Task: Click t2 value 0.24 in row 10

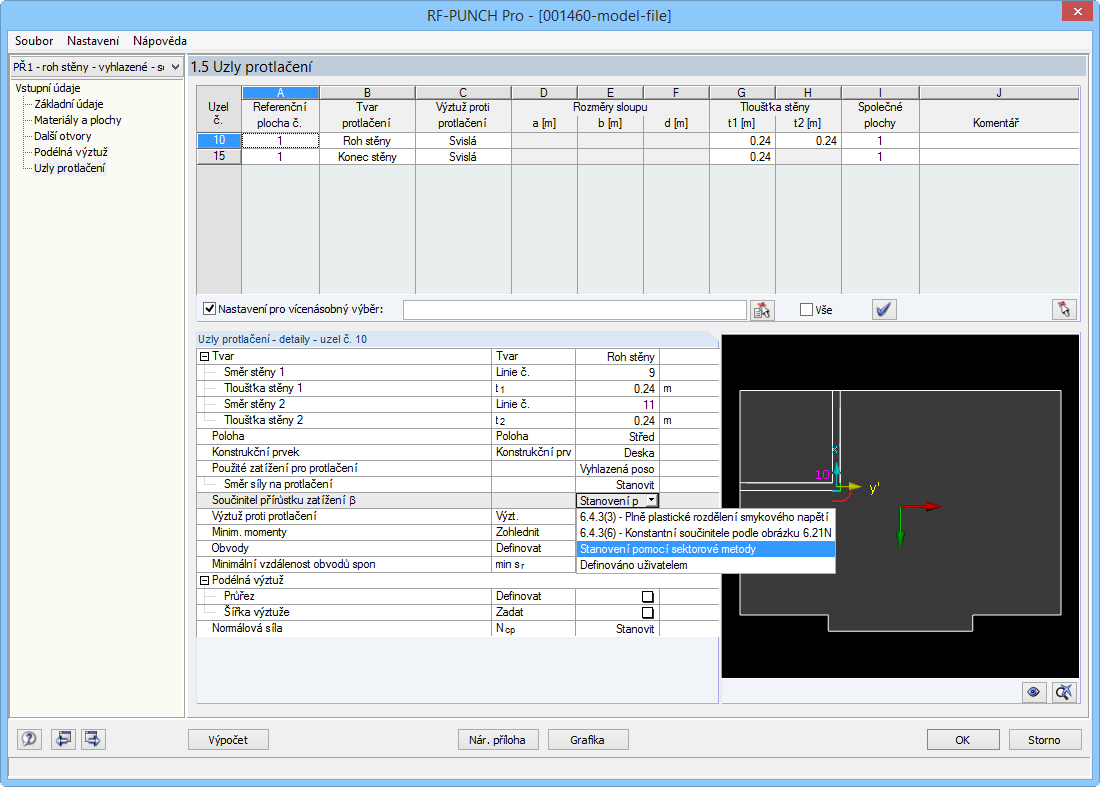Action: click(808, 140)
